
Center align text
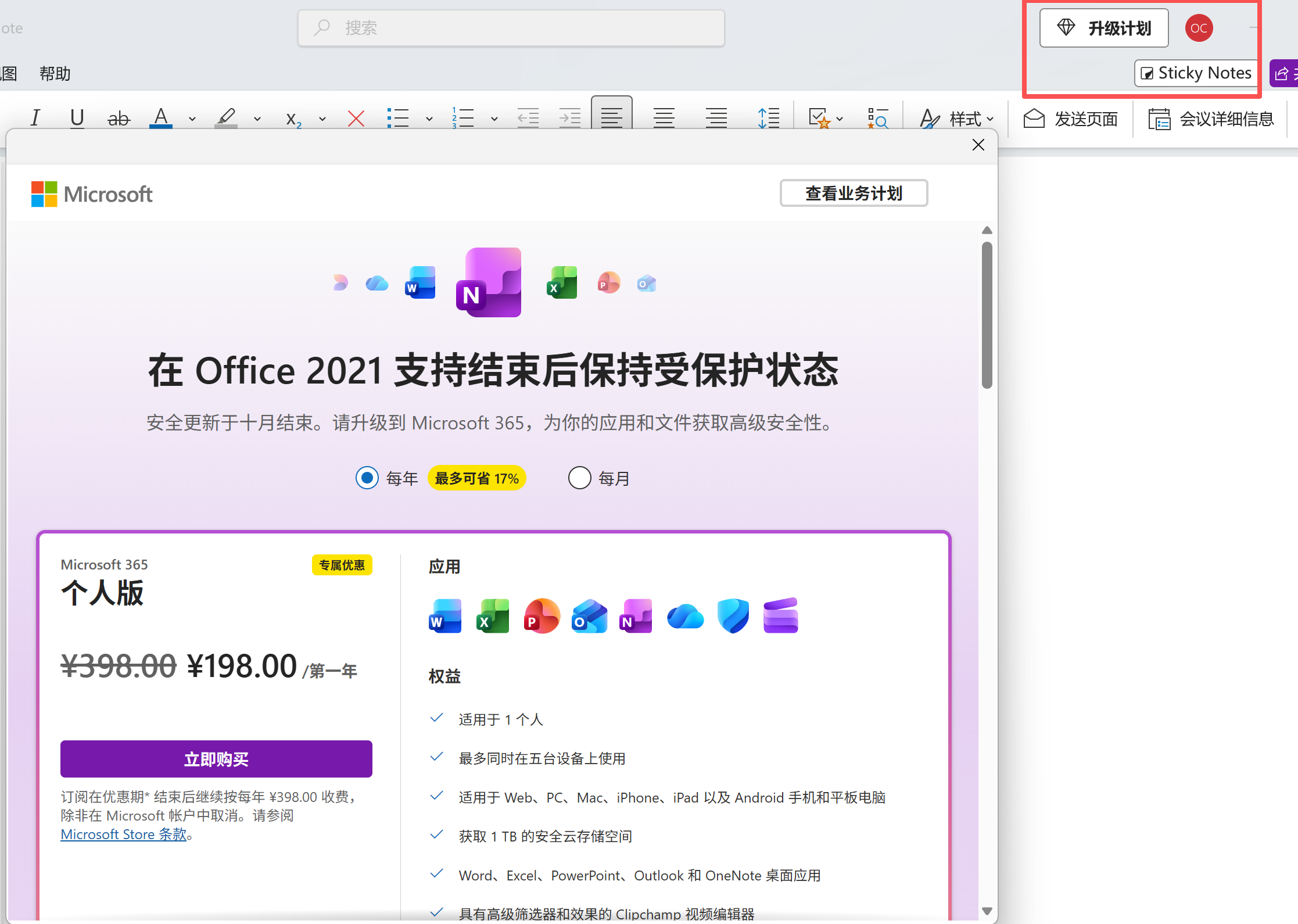664,118
